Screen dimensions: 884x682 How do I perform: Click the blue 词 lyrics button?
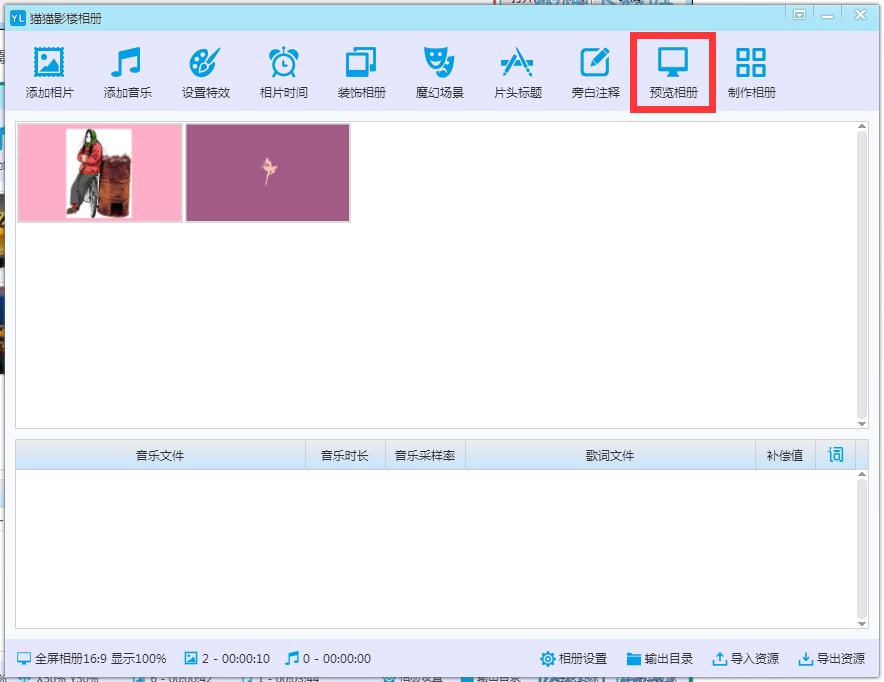[x=836, y=455]
